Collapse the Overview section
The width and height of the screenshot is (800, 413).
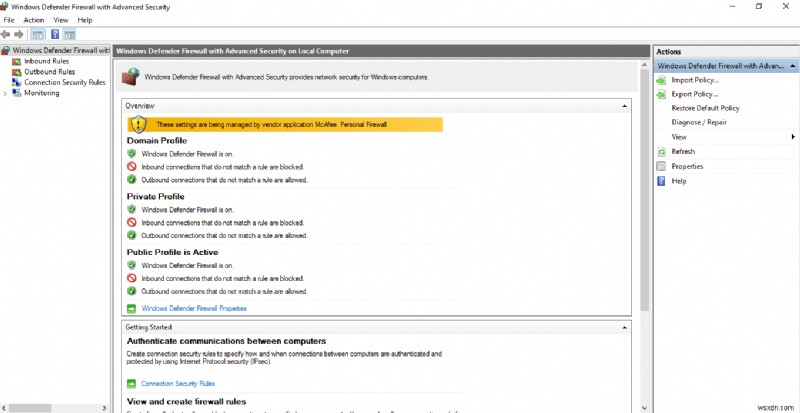(624, 105)
